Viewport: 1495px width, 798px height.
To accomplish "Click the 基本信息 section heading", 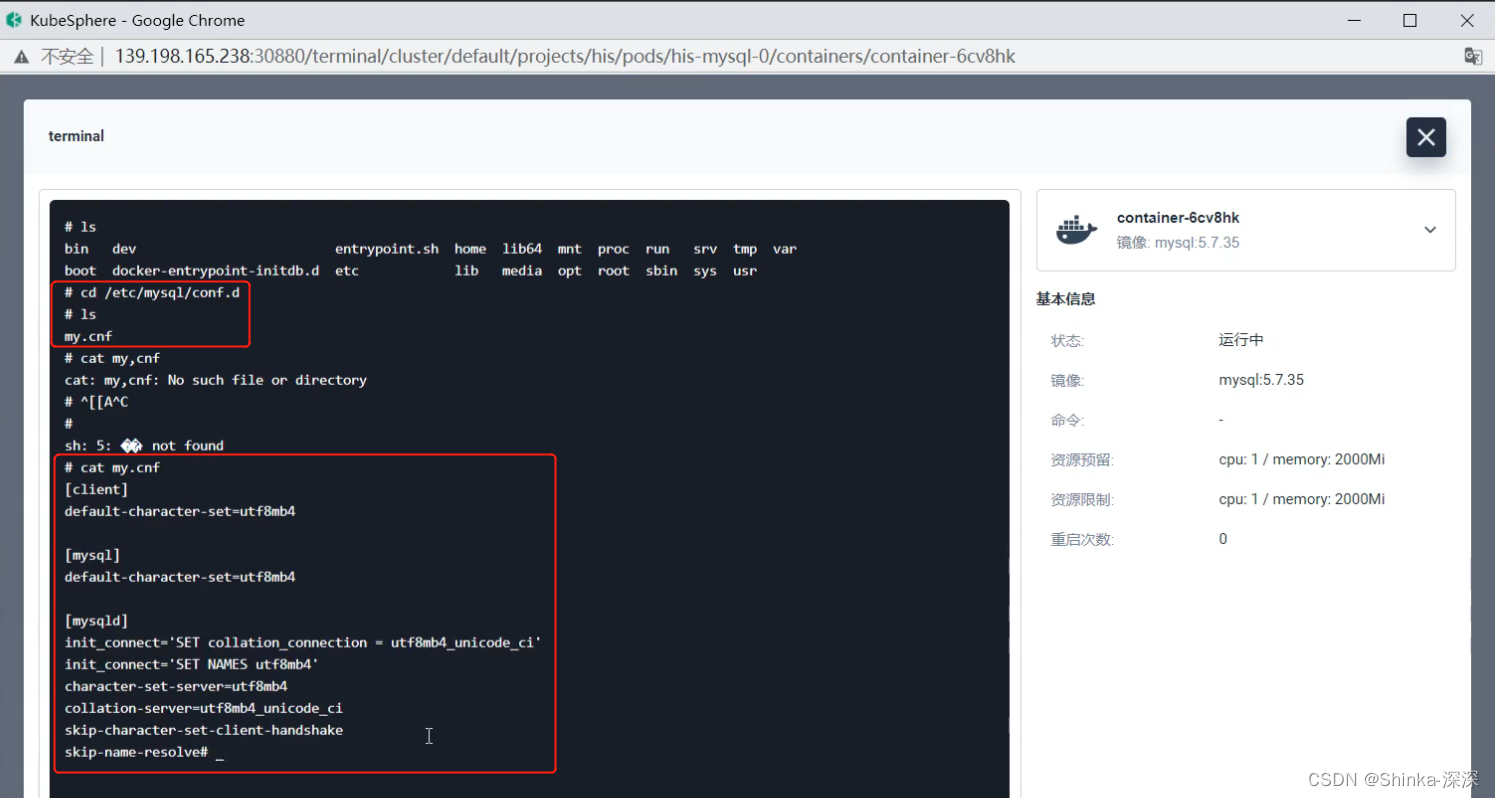I will pos(1066,299).
